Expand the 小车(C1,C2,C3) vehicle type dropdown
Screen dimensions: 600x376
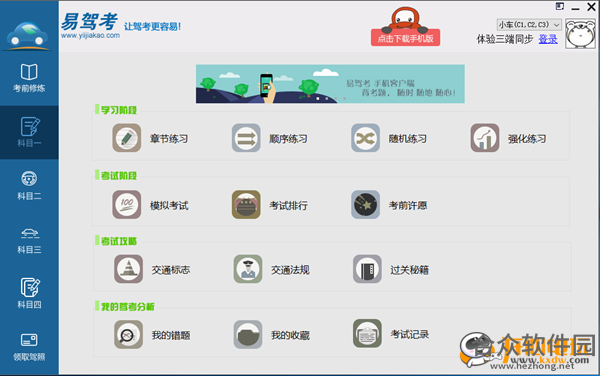[529, 25]
